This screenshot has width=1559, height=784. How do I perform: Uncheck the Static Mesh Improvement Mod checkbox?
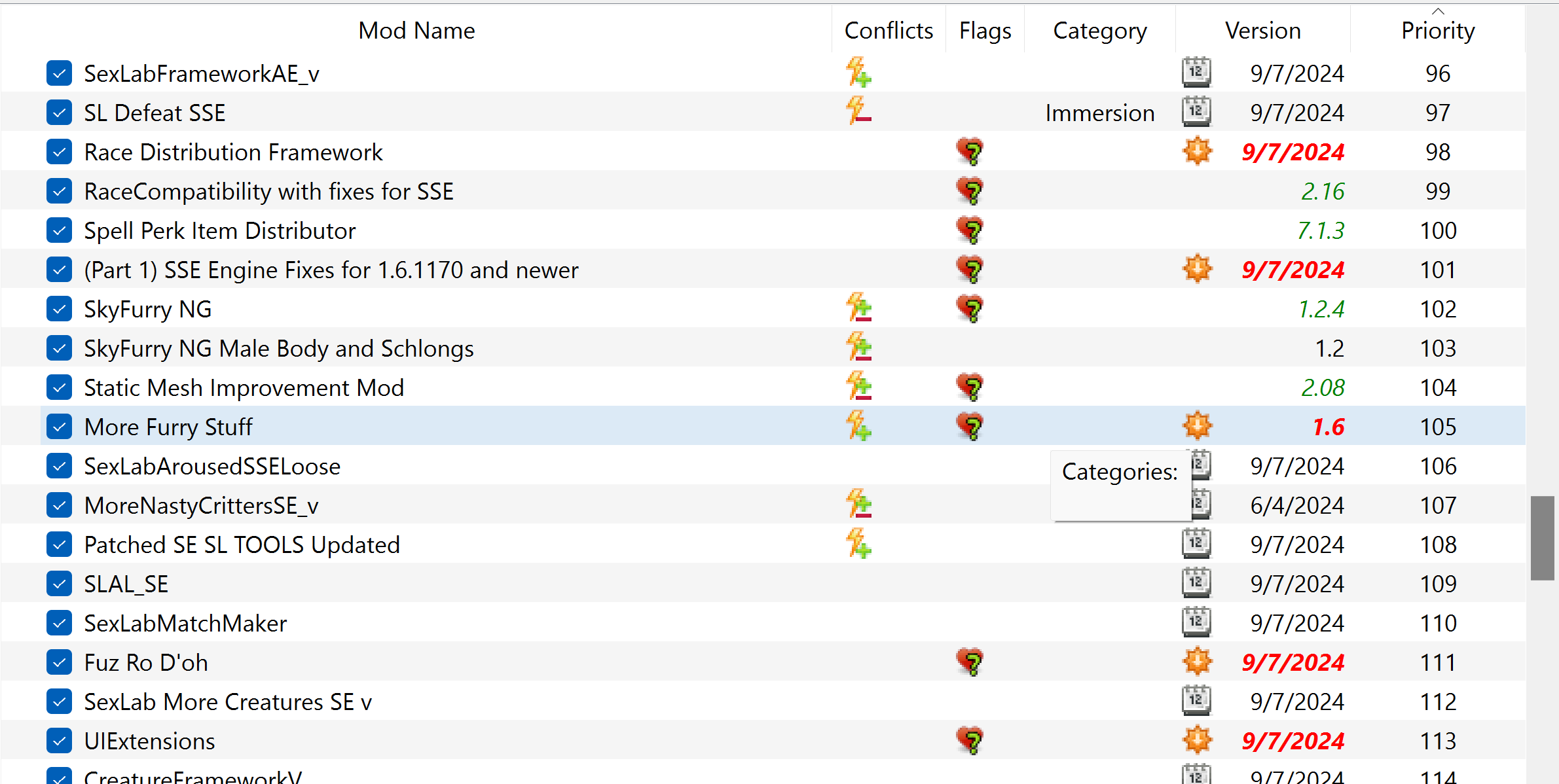click(59, 387)
